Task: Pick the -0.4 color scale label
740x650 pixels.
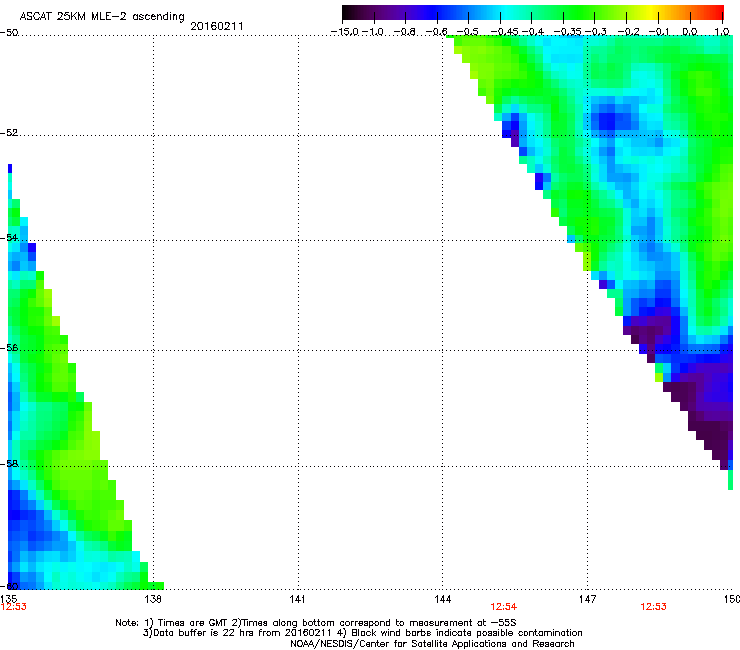Action: tap(533, 32)
